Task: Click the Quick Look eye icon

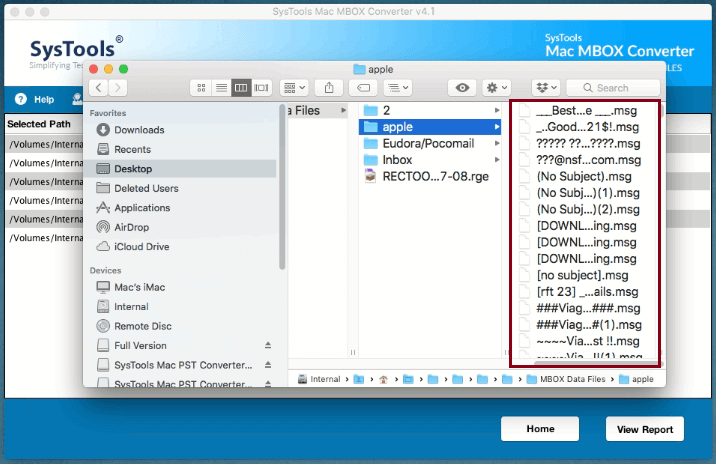Action: click(462, 88)
